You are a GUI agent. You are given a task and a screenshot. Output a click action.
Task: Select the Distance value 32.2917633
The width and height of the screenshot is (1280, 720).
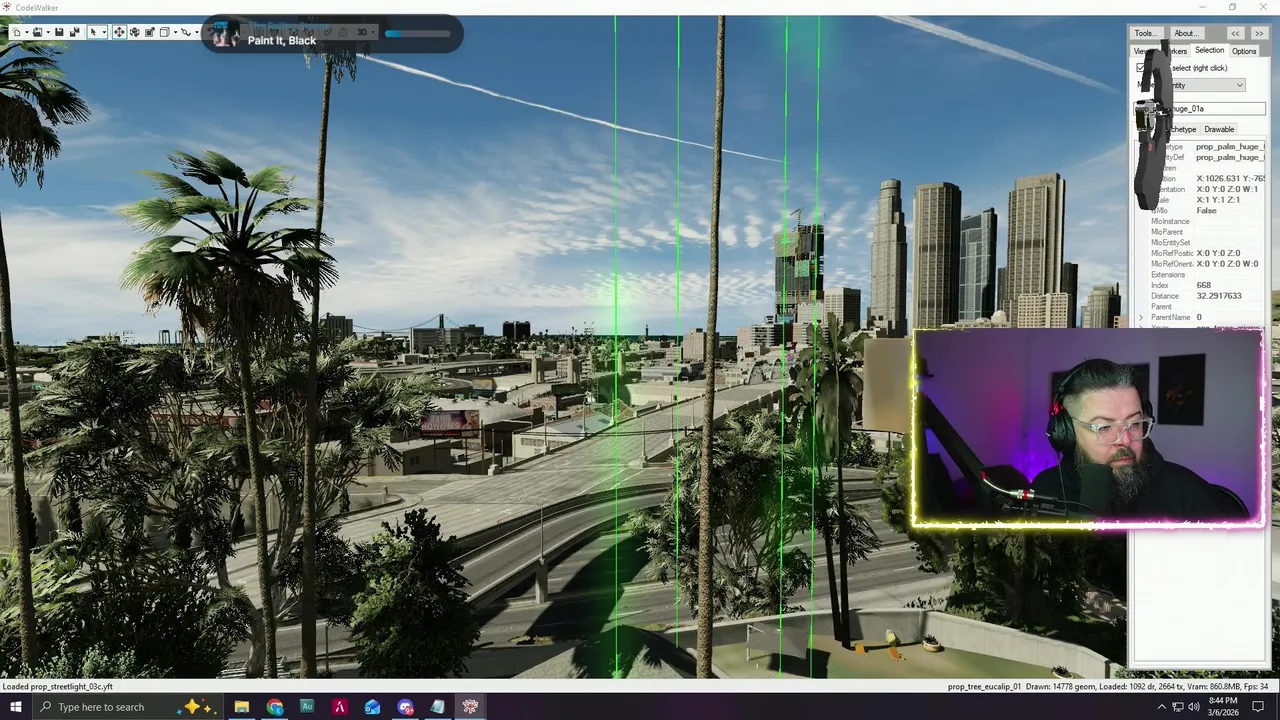pos(1219,296)
